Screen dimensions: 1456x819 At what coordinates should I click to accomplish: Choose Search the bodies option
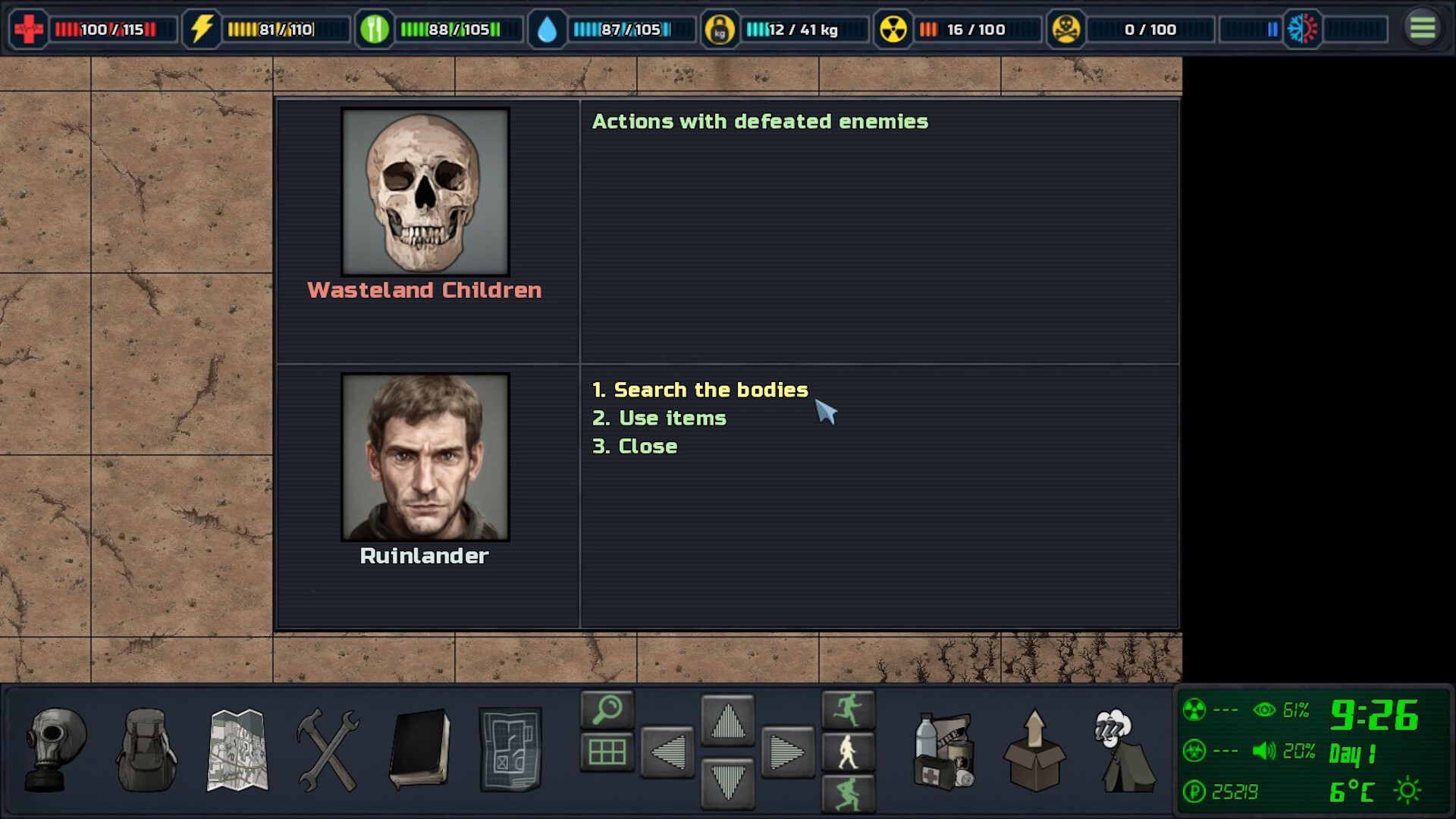click(x=700, y=390)
